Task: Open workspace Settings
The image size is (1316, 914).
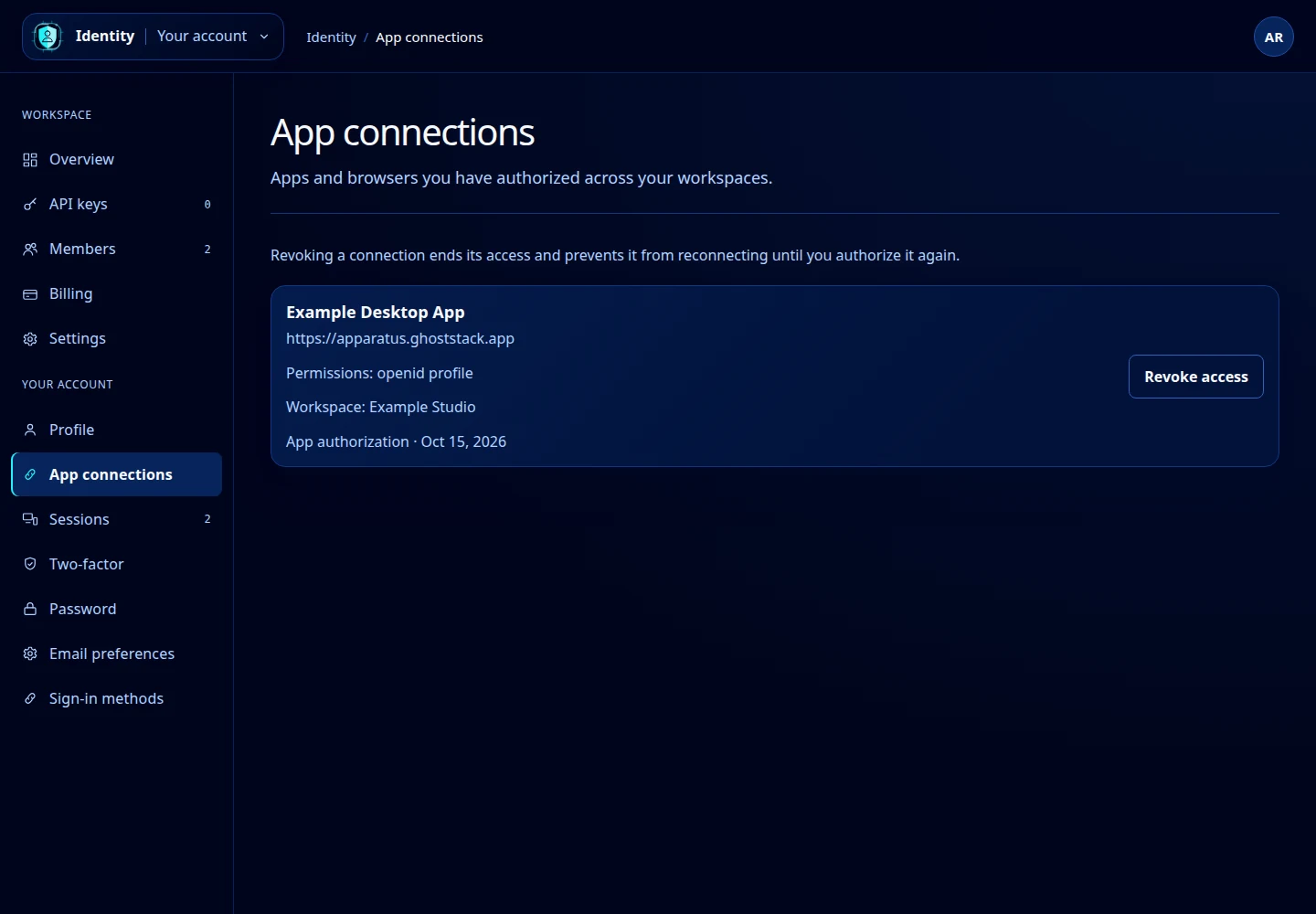Action: (117, 339)
